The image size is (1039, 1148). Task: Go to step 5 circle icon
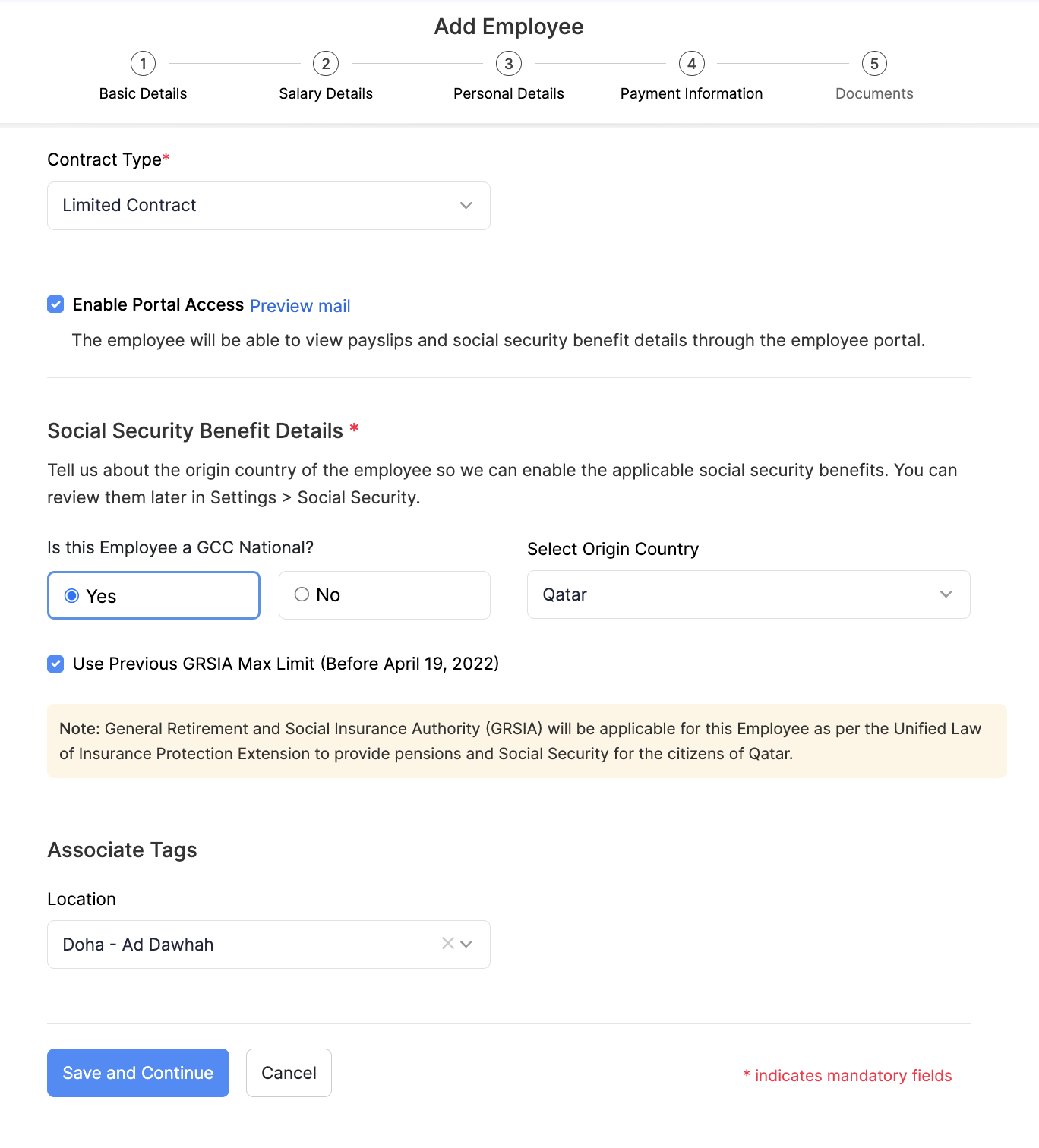[874, 64]
